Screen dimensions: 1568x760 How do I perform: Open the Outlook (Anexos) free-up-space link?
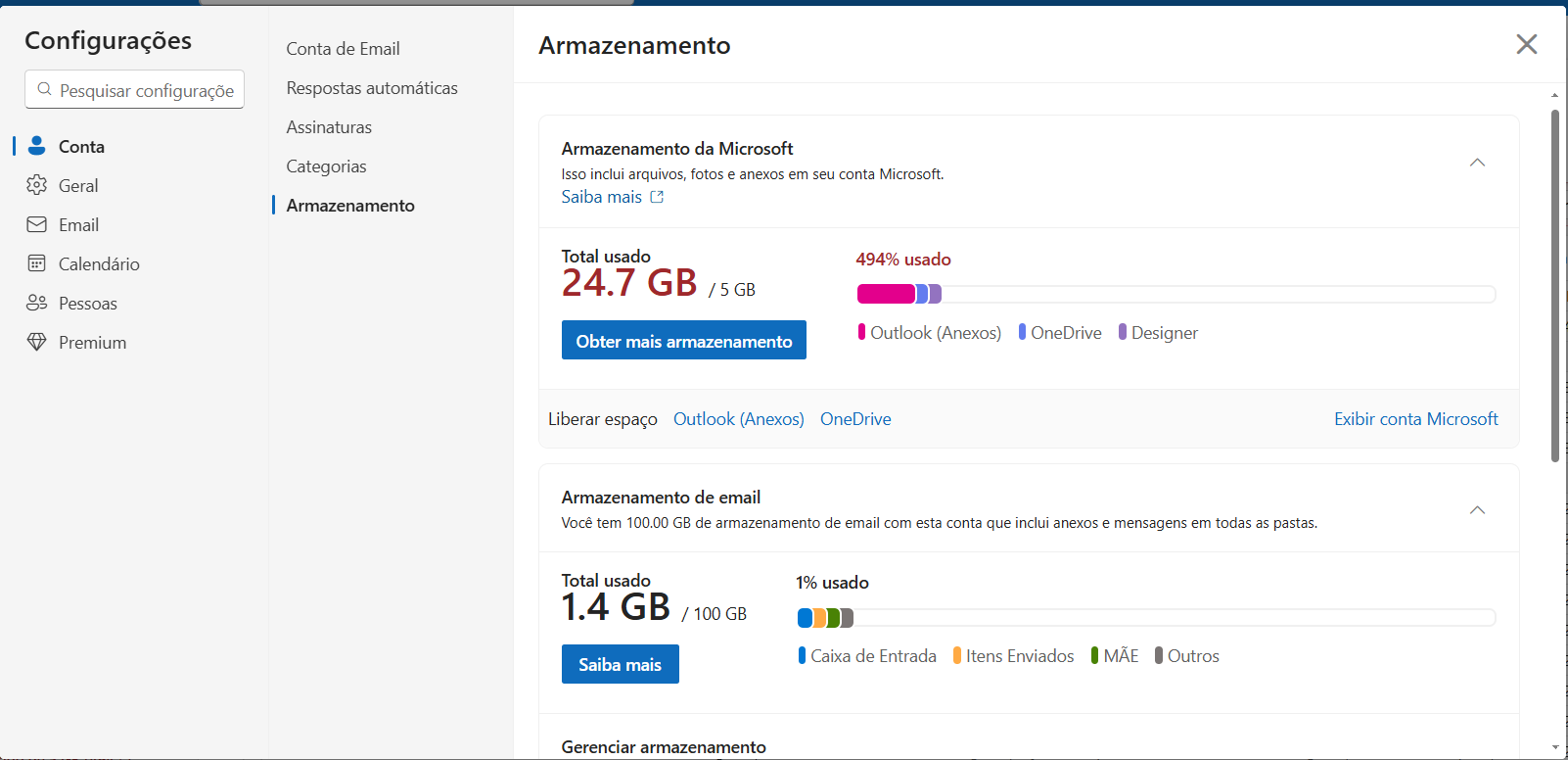[x=739, y=419]
